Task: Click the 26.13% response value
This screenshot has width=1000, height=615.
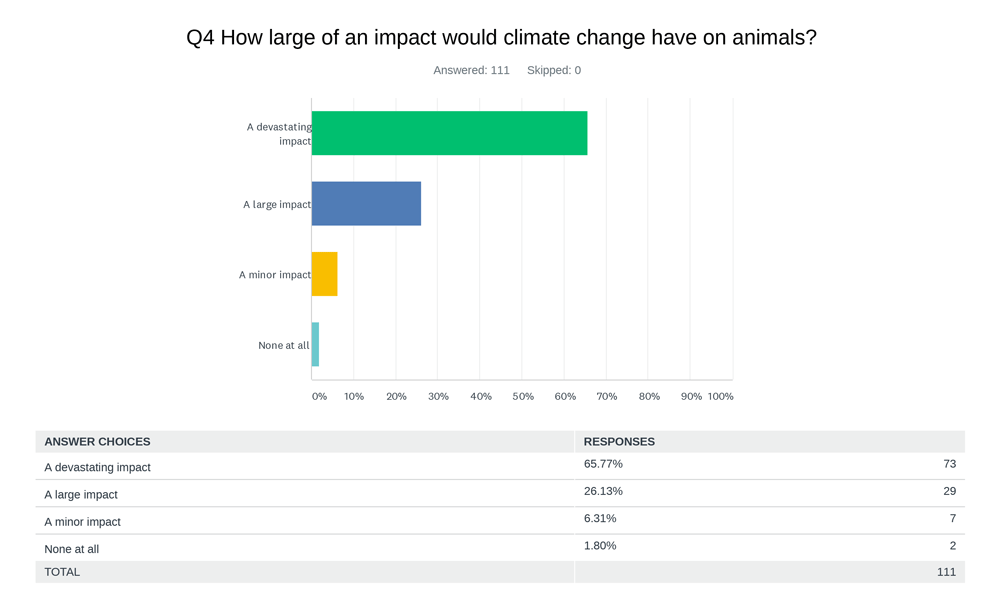Action: click(x=603, y=491)
